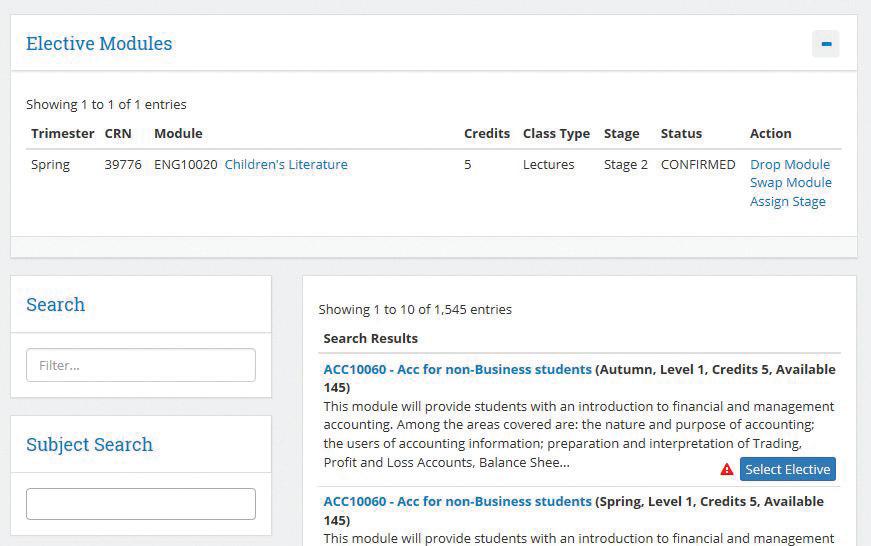Sort by the Trimester column header
Viewport: 871px width, 546px height.
[62, 134]
